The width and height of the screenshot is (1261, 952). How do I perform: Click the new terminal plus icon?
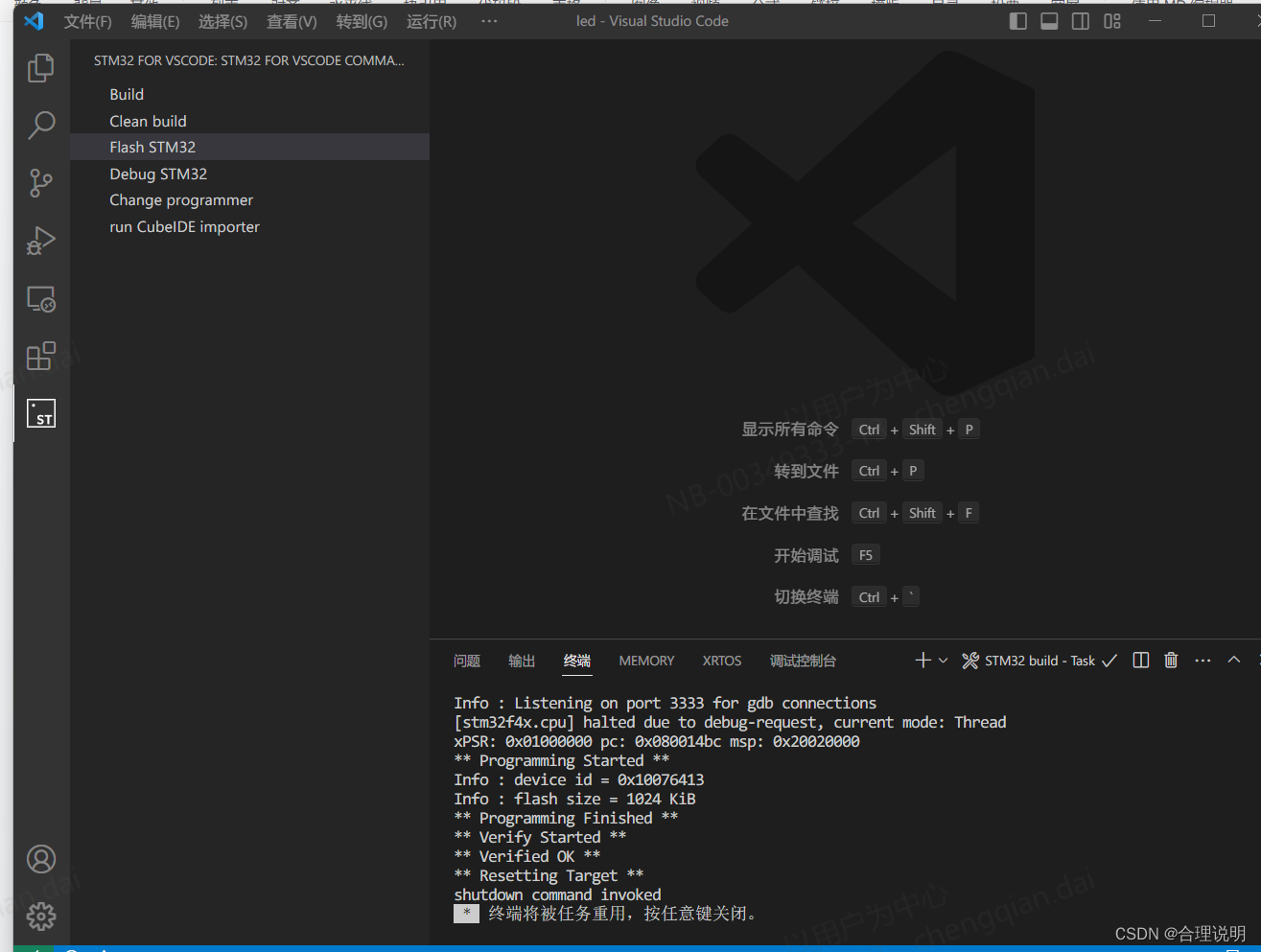pos(922,661)
